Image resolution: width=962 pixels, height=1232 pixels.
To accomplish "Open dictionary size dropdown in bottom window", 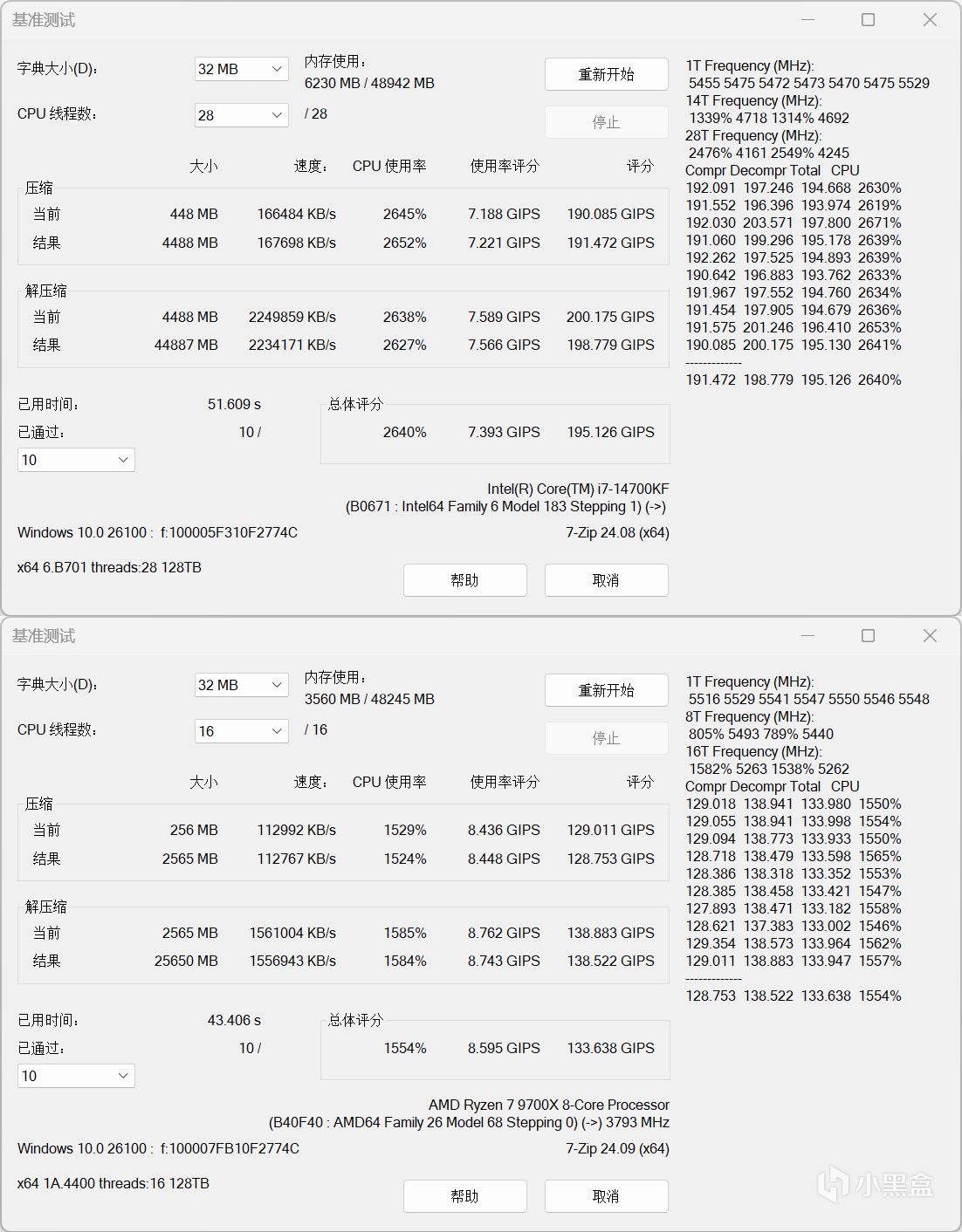I will coord(241,685).
